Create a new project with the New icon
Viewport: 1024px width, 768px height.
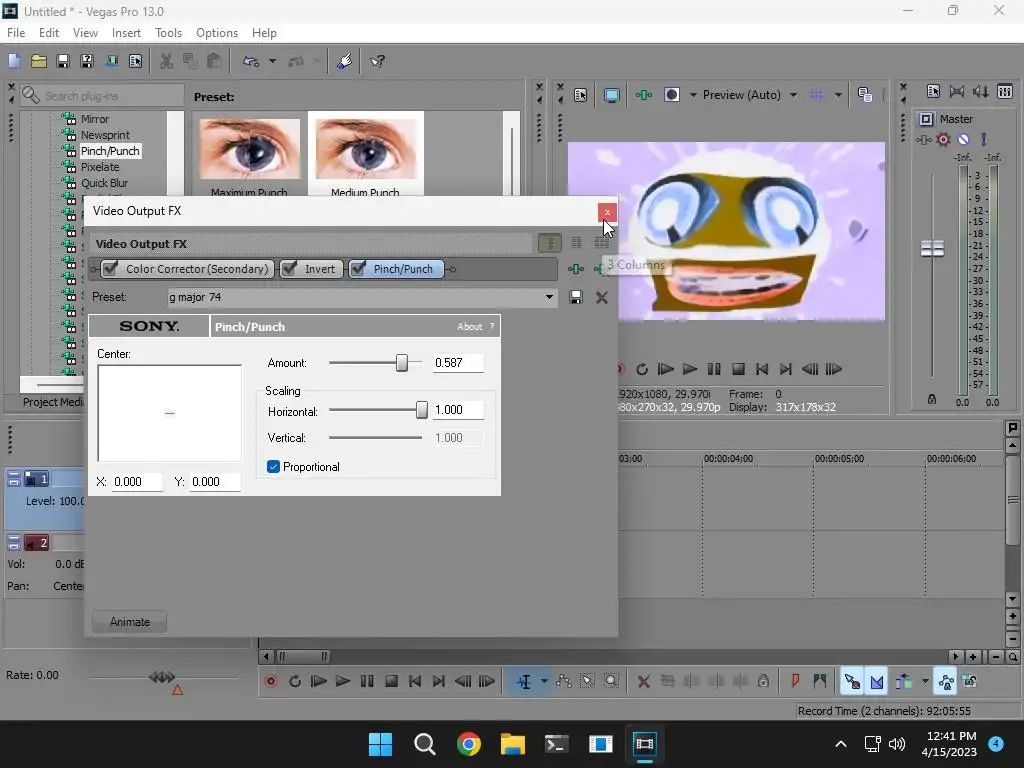14,61
